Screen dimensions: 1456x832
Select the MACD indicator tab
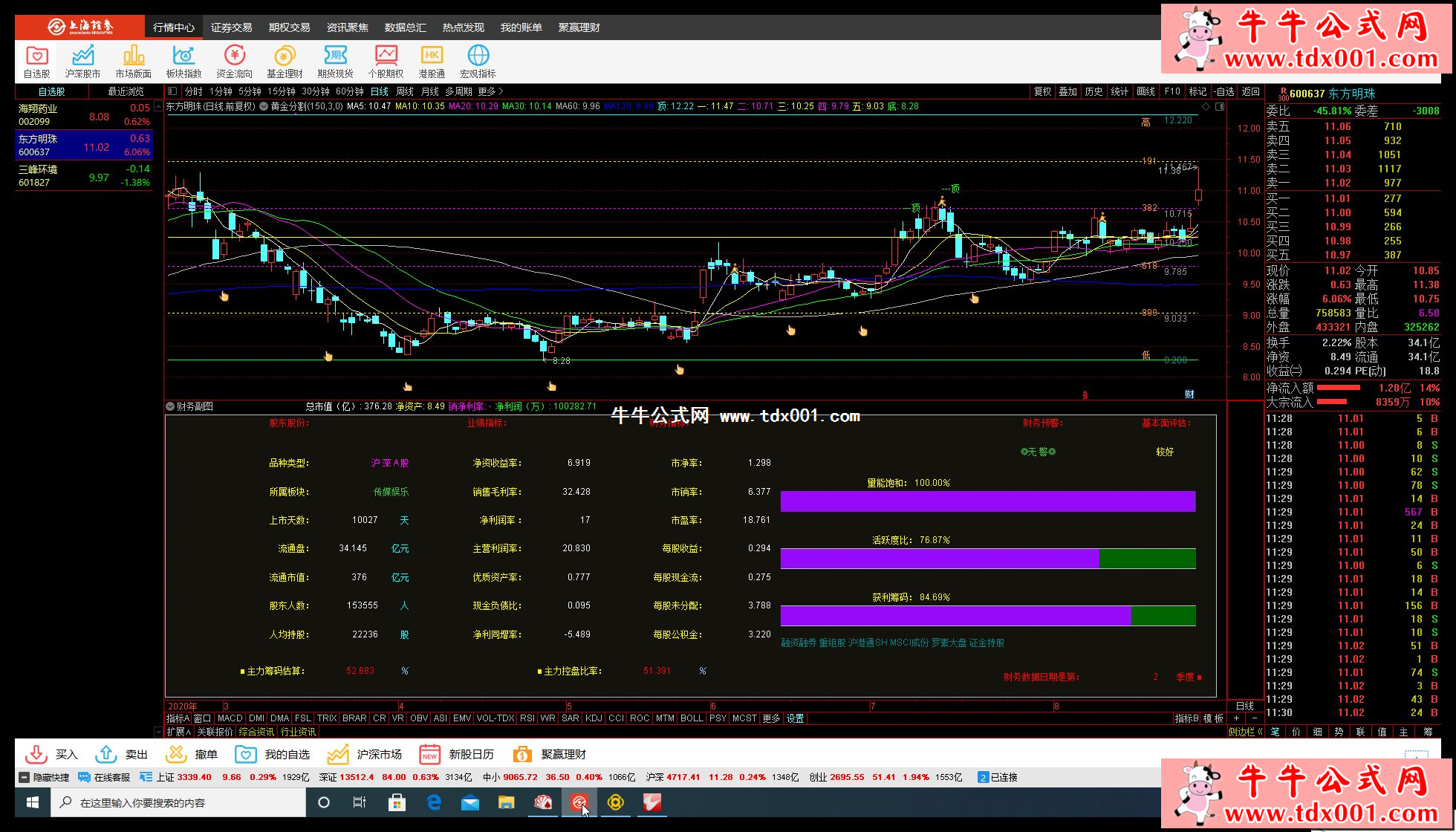pyautogui.click(x=230, y=718)
